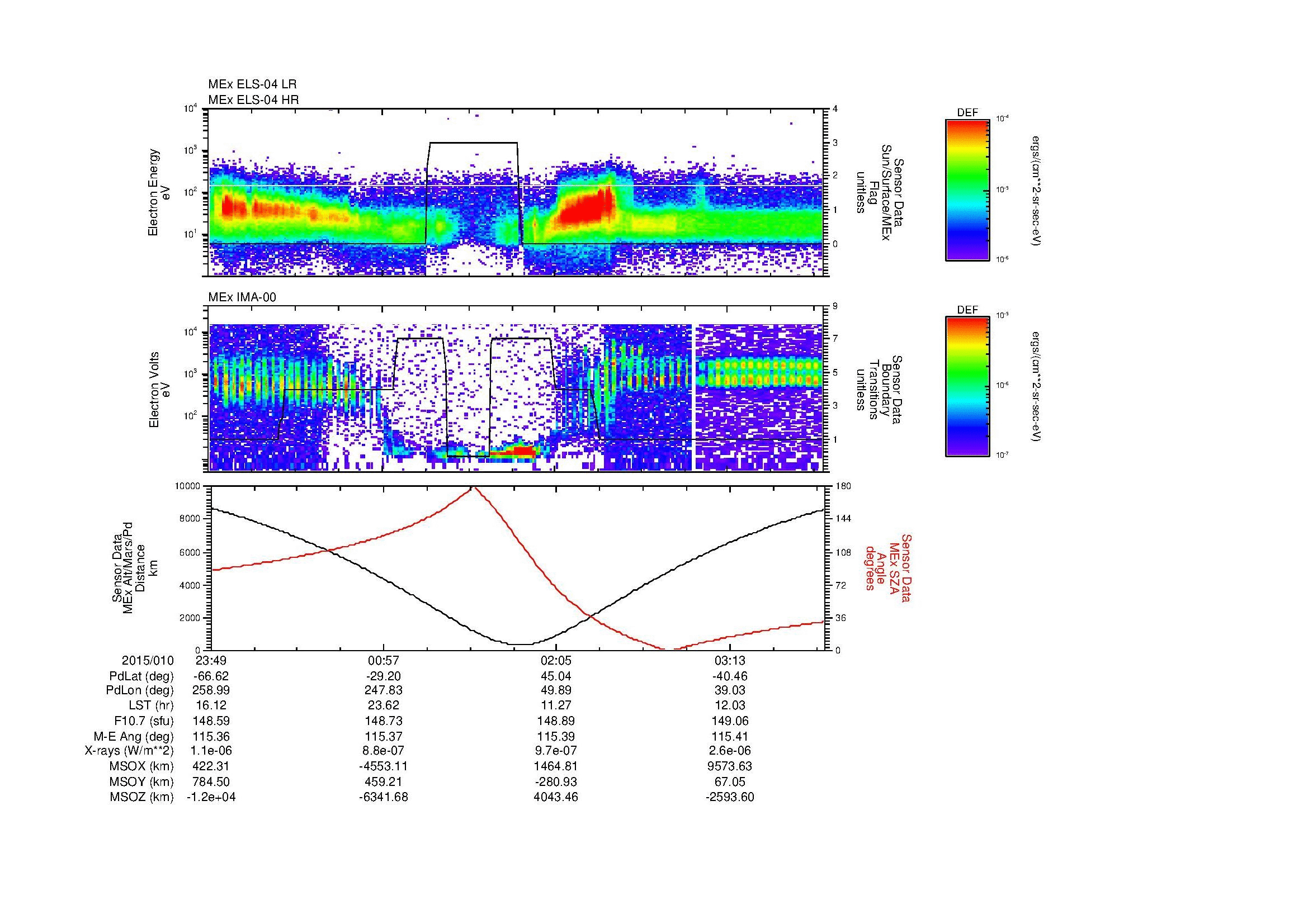Image resolution: width=1308 pixels, height=924 pixels.
Task: Click the PdLat value '-66.62'
Action: [211, 676]
